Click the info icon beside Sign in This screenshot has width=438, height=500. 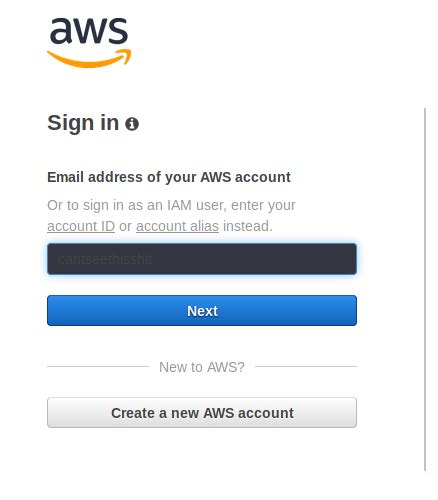click(x=132, y=124)
